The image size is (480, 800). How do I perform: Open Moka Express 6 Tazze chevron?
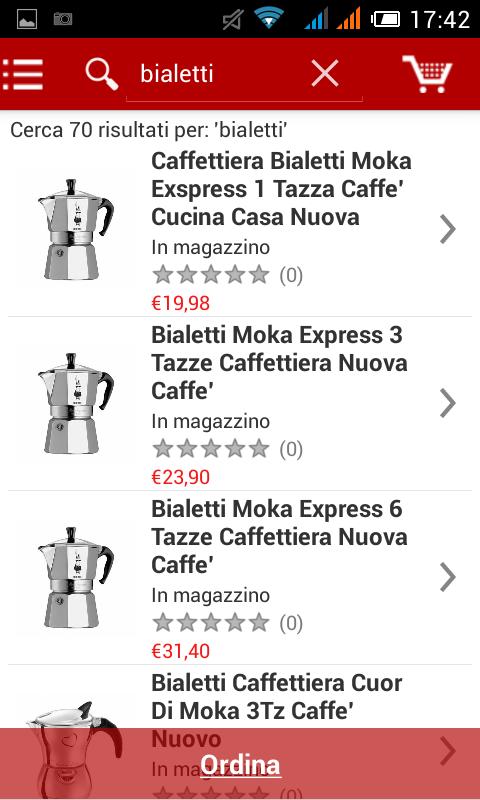(447, 577)
